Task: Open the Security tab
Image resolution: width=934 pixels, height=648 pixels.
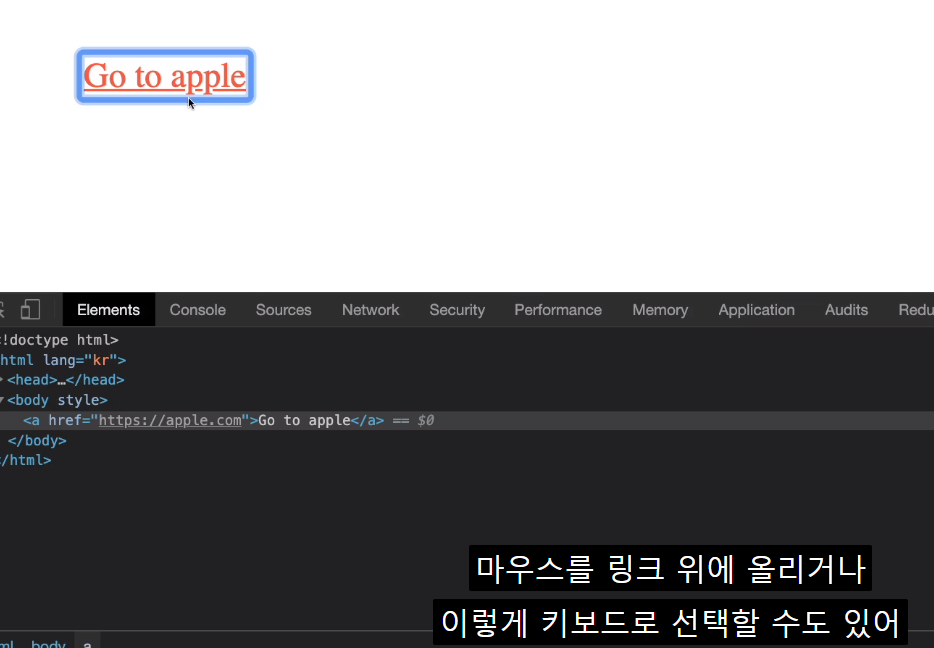Action: [457, 310]
